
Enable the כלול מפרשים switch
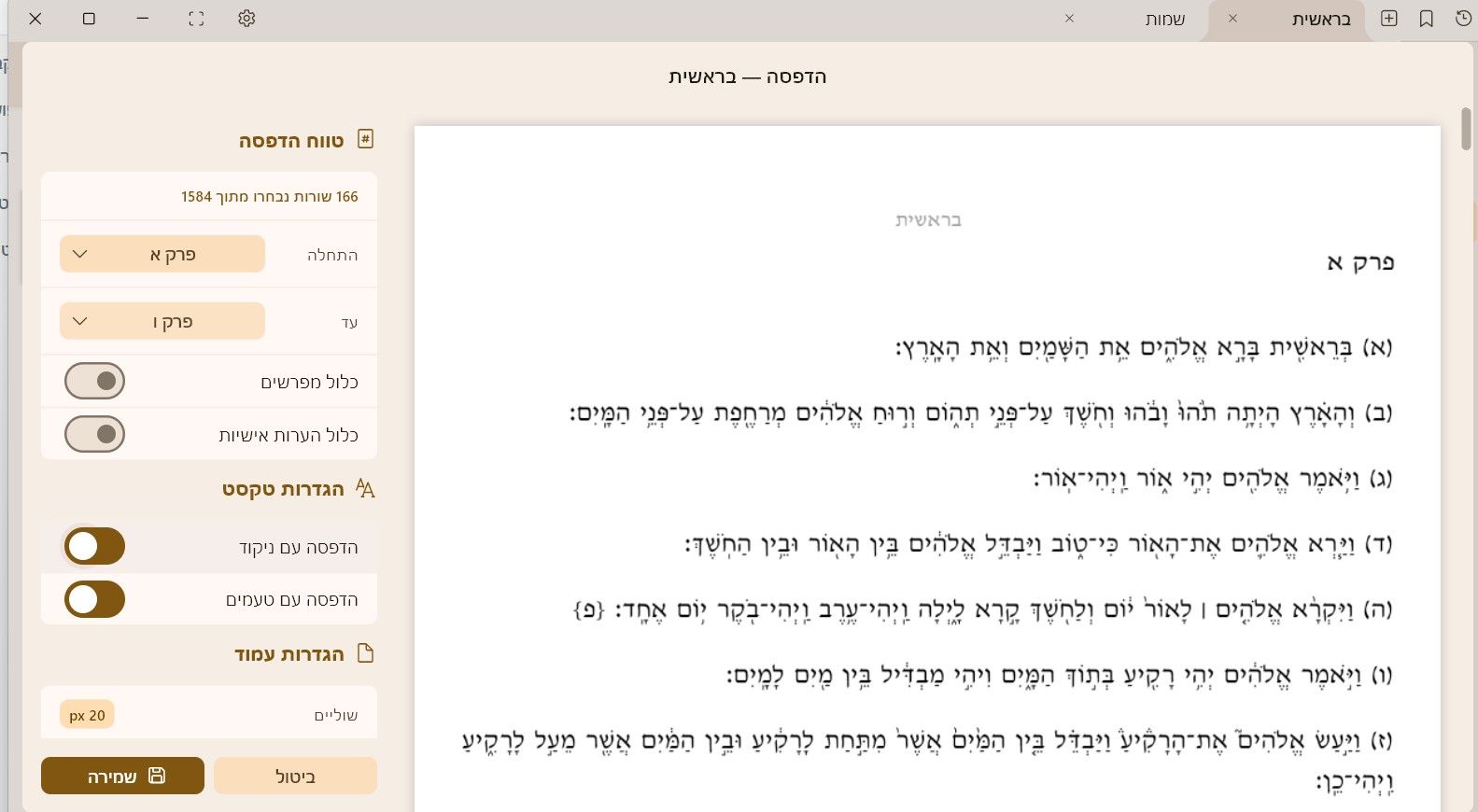point(94,381)
